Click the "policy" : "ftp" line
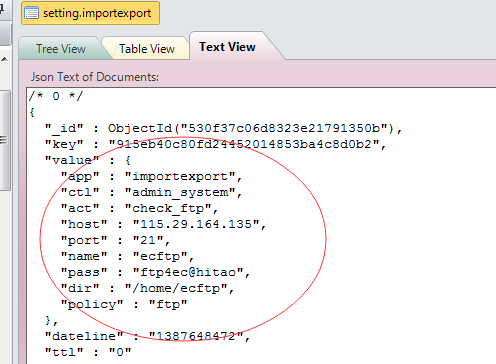Screen dimensions: 496x364 124,304
